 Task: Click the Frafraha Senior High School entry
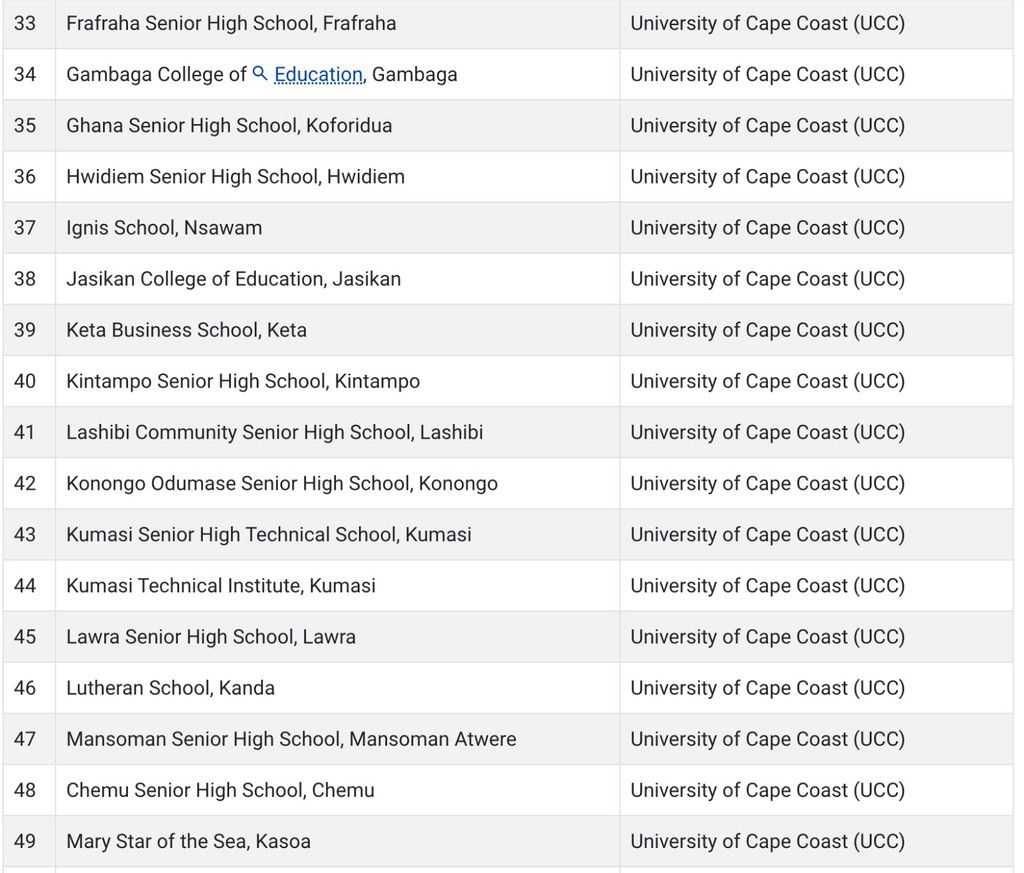(231, 23)
